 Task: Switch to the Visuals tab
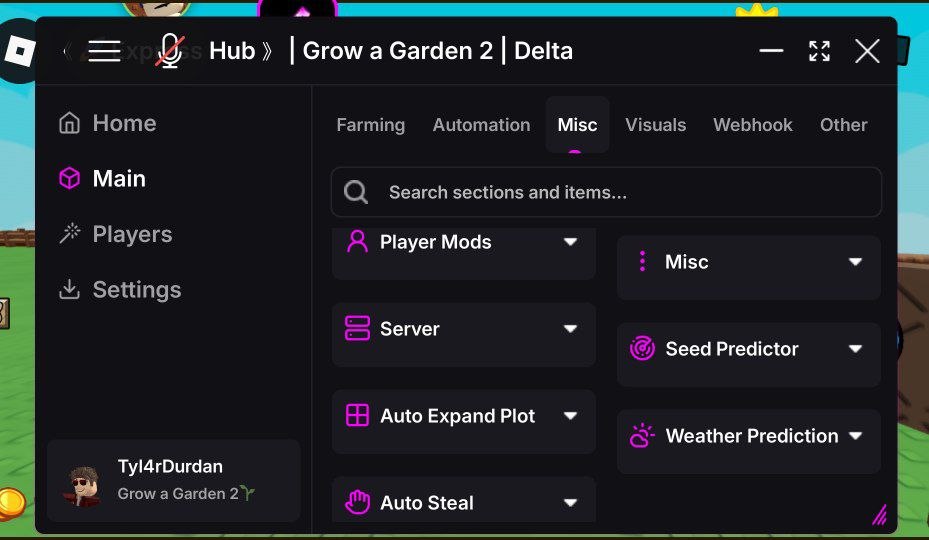(x=656, y=125)
